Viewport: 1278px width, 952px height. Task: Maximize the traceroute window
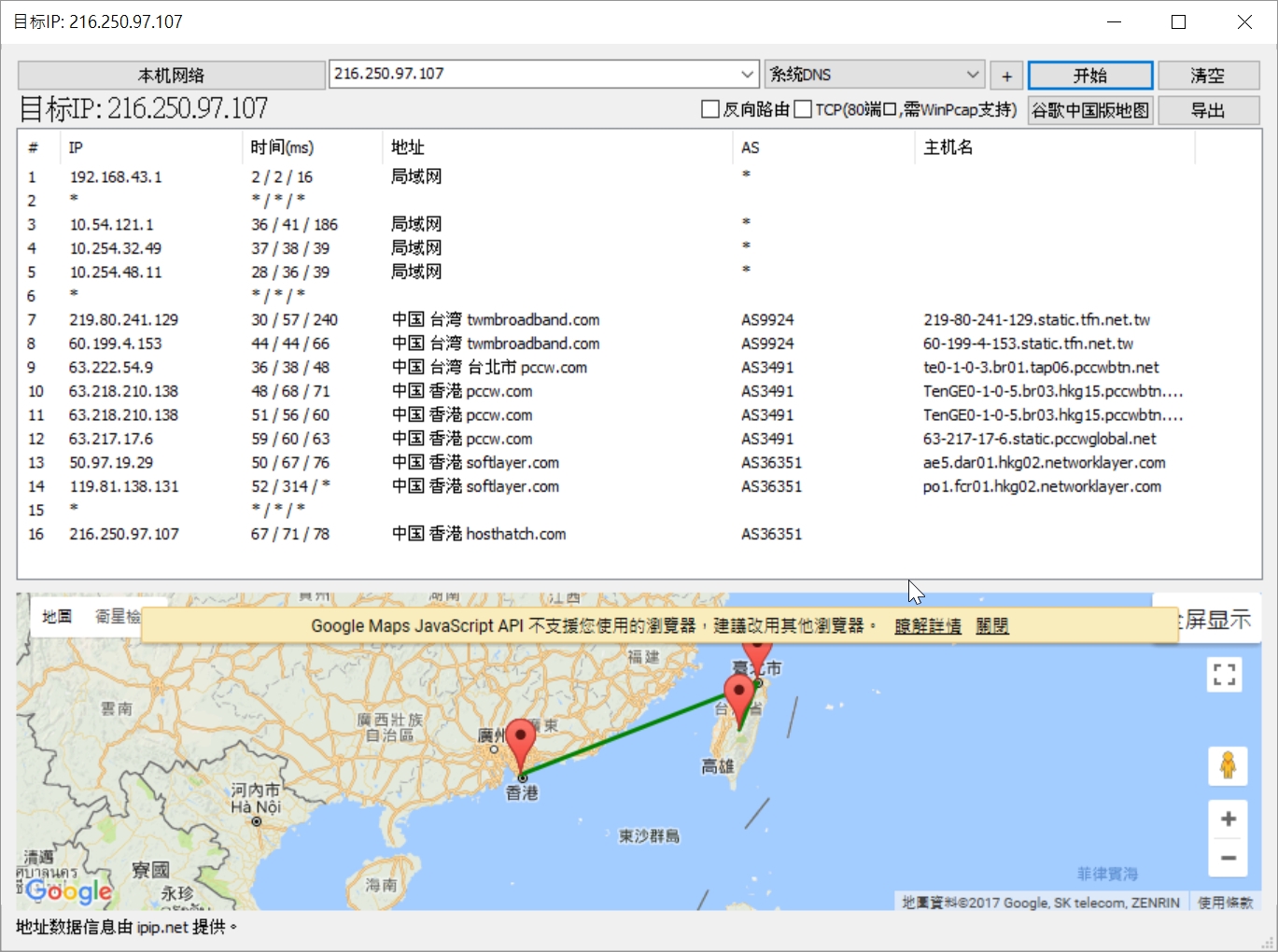[1178, 21]
